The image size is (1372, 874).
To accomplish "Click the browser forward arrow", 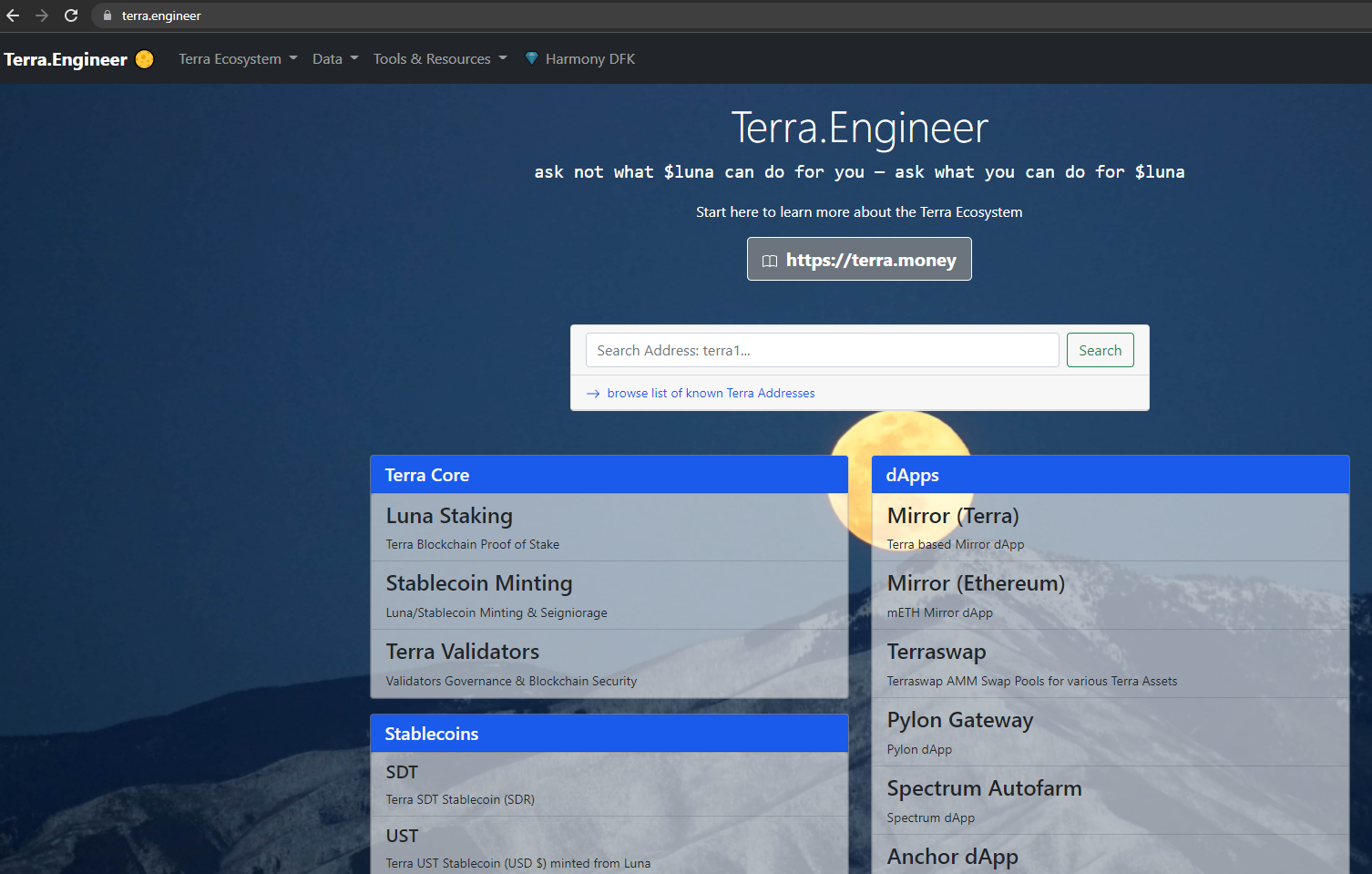I will (42, 15).
